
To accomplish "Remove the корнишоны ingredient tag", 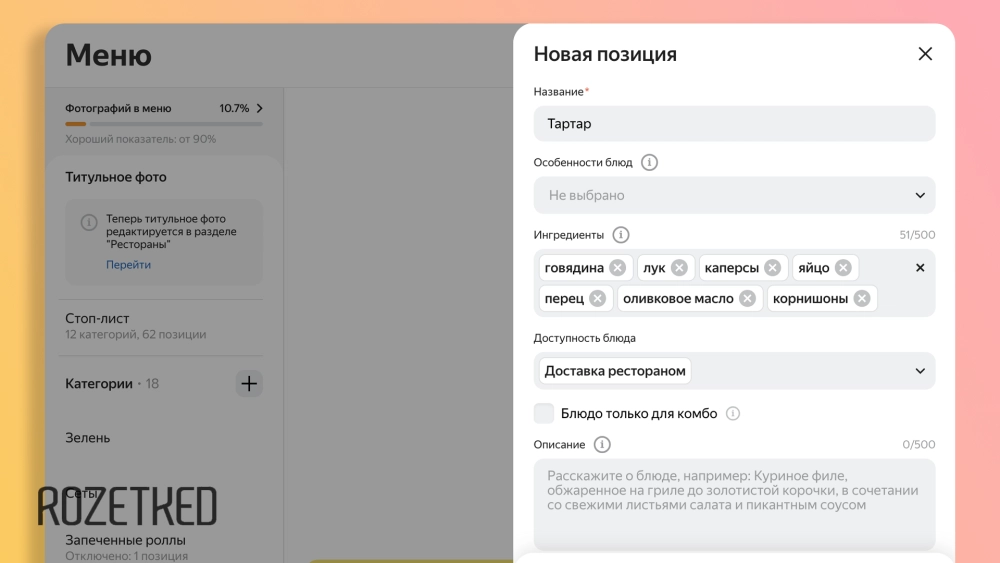I will 862,299.
